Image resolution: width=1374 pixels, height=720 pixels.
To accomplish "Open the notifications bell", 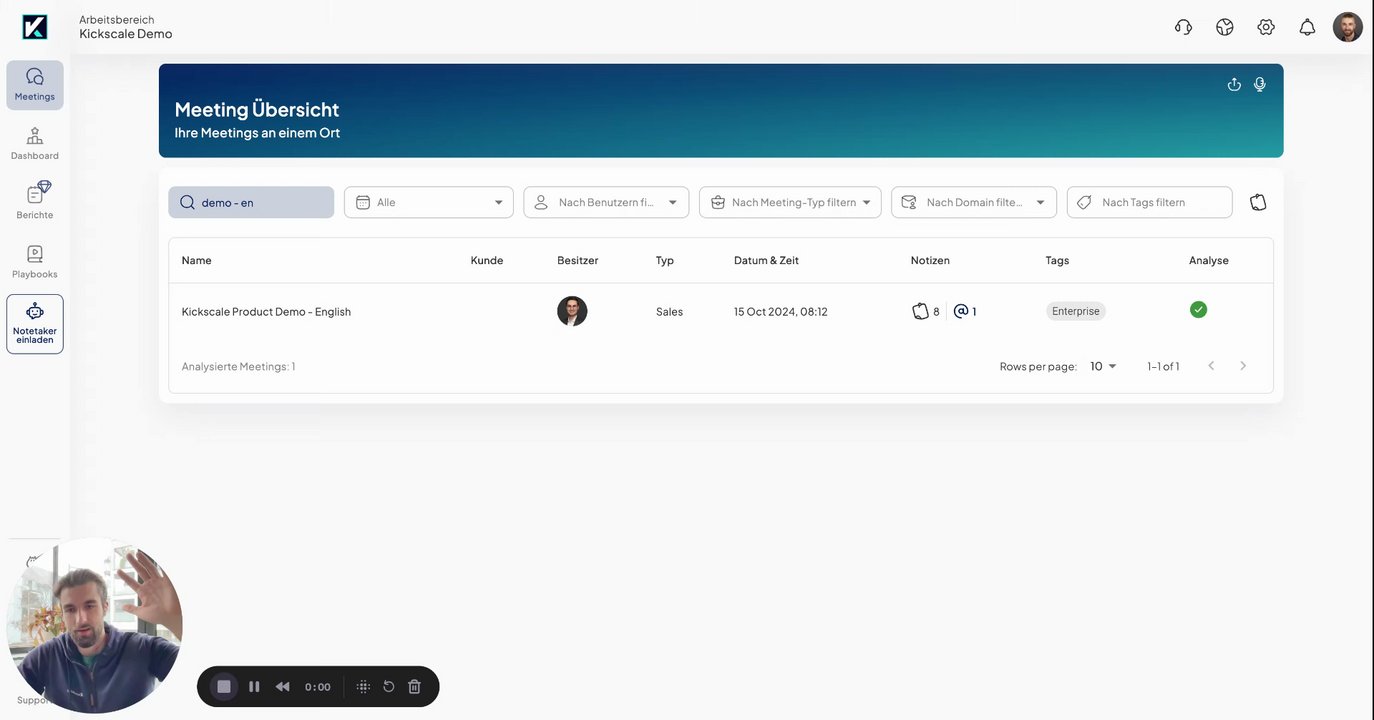I will point(1307,27).
